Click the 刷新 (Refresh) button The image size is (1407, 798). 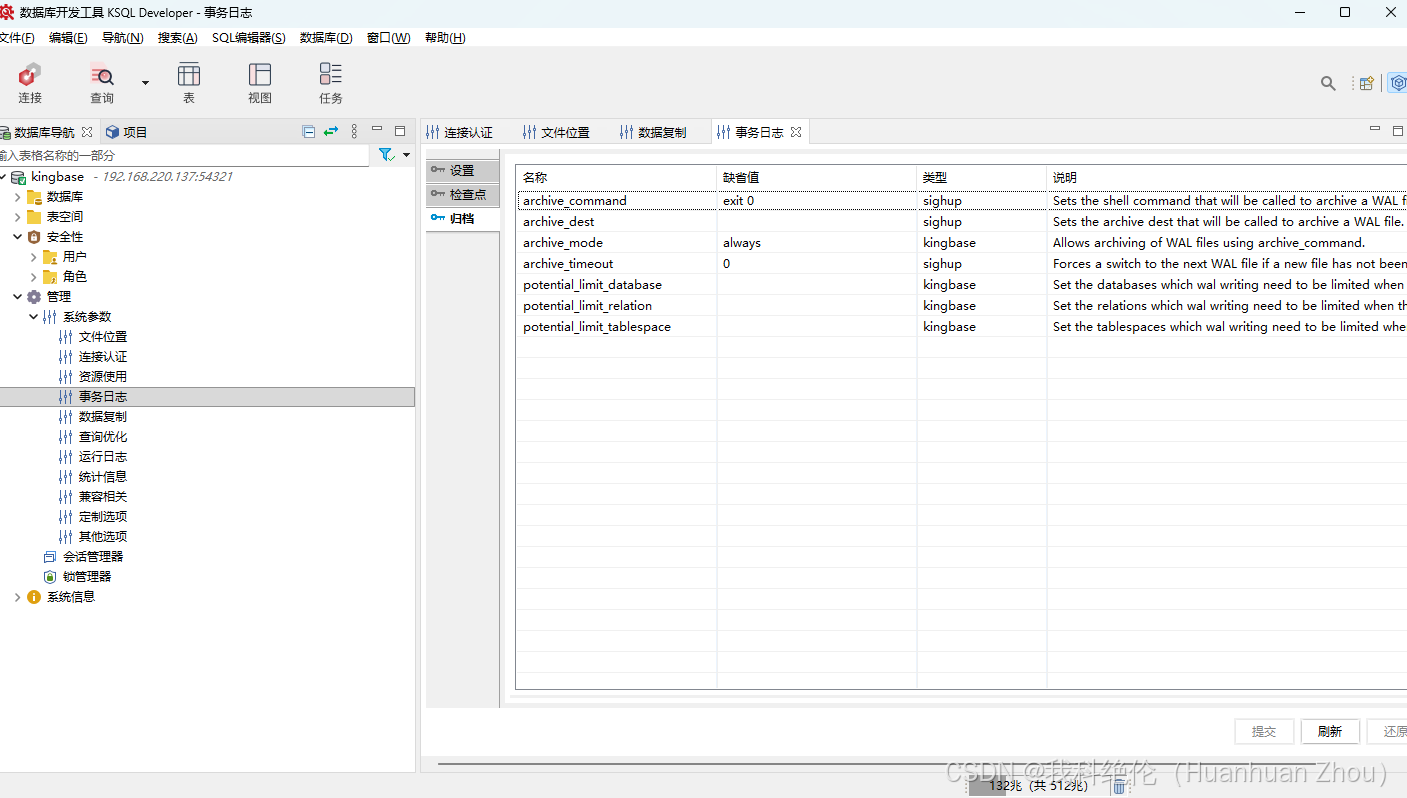[1330, 732]
